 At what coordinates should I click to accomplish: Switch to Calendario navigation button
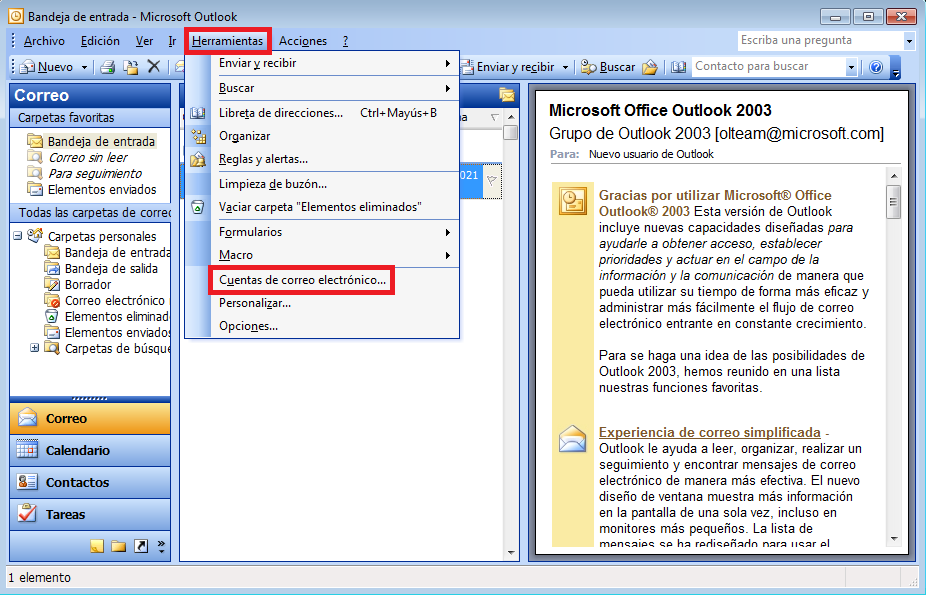(90, 450)
